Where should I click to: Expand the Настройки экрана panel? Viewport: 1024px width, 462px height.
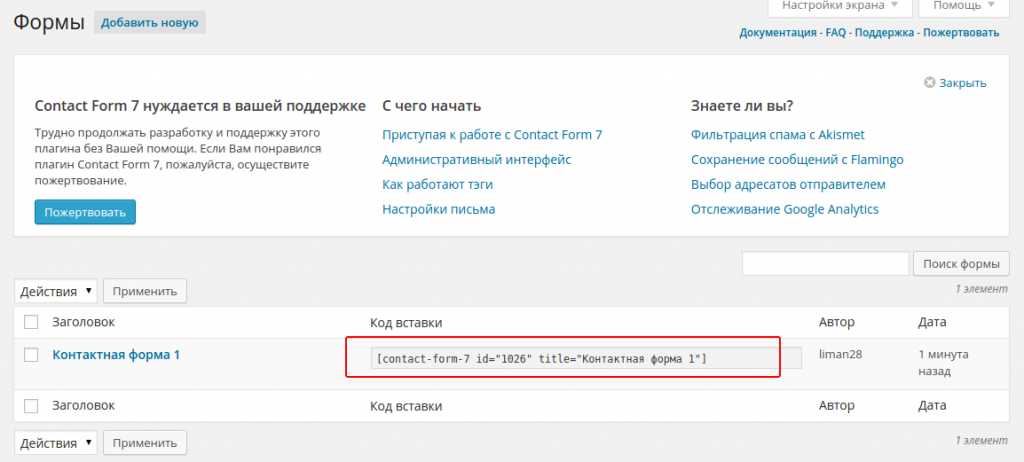click(840, 7)
